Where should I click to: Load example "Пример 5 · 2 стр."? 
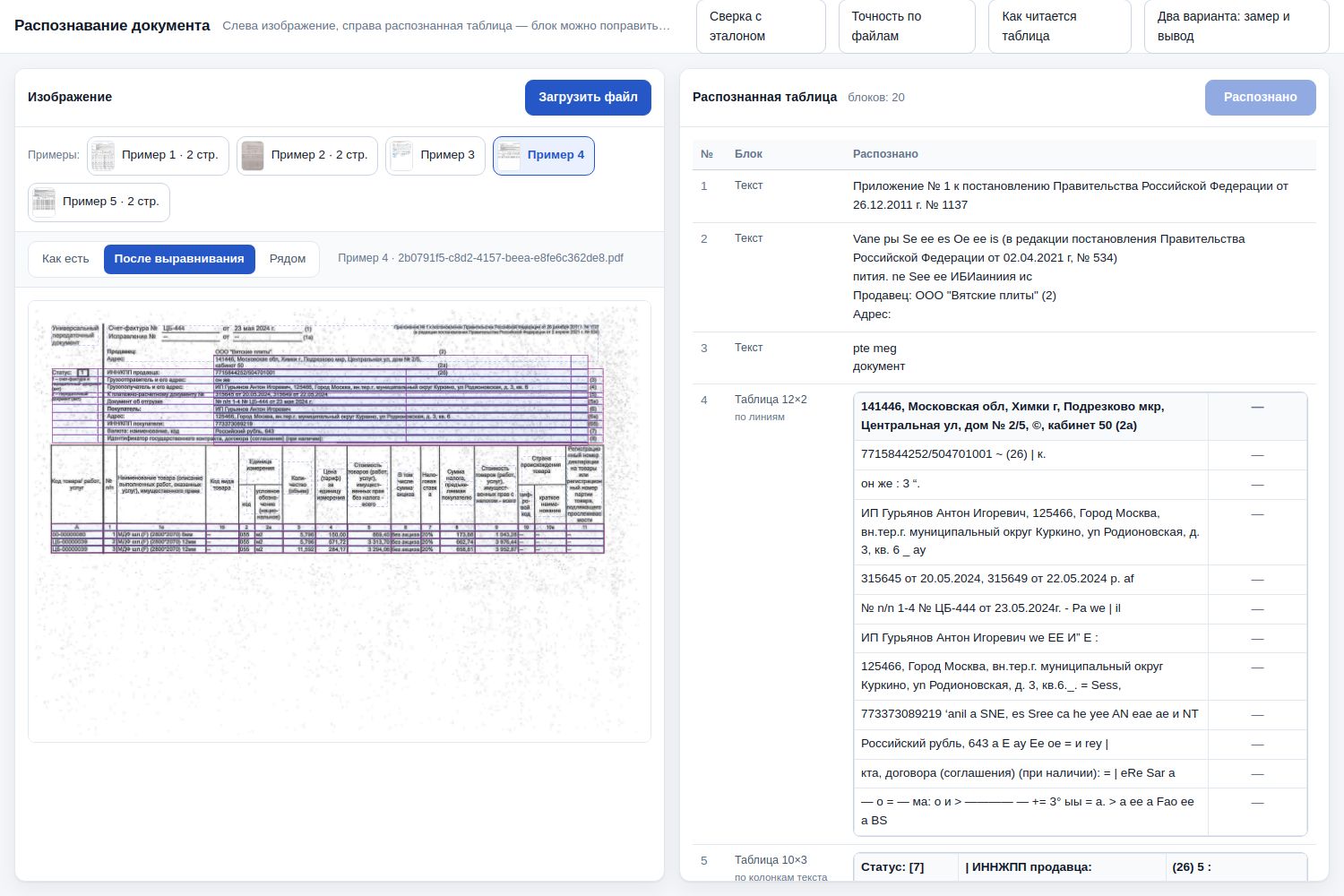click(x=99, y=202)
